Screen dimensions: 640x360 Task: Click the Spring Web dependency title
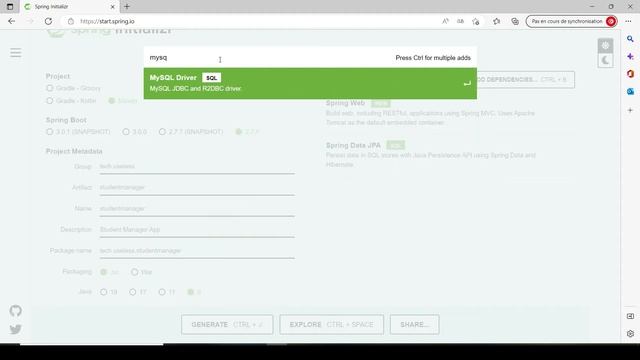pos(345,103)
